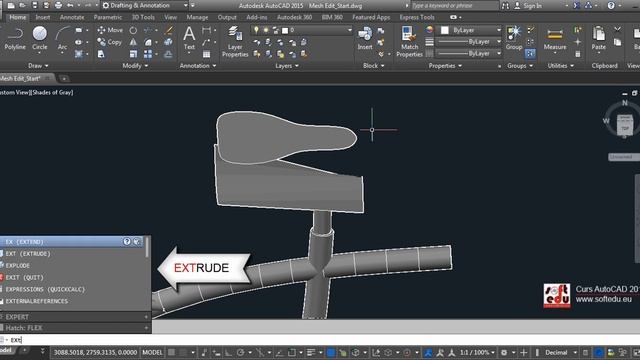Toggle MODEL space button in status bar
640x360 pixels.
(152, 352)
